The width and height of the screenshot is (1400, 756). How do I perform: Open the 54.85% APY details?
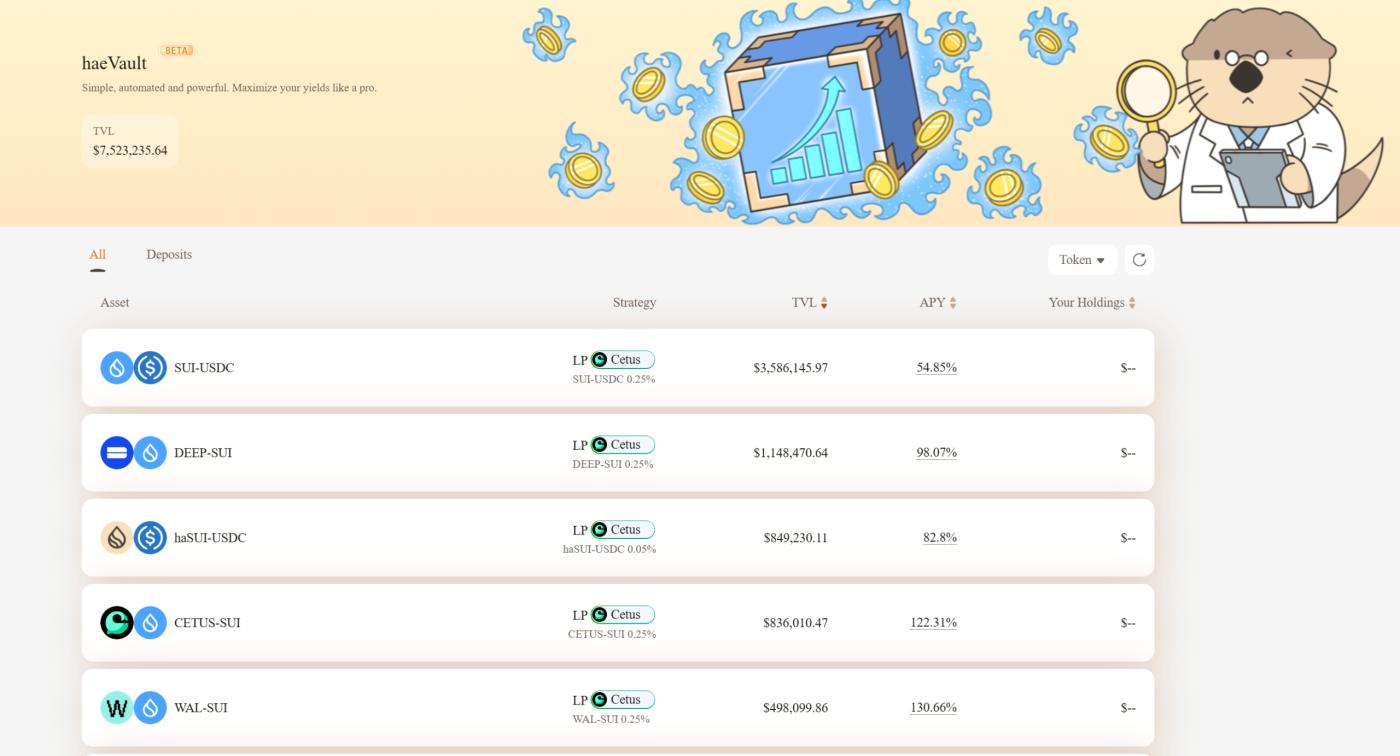[936, 368]
